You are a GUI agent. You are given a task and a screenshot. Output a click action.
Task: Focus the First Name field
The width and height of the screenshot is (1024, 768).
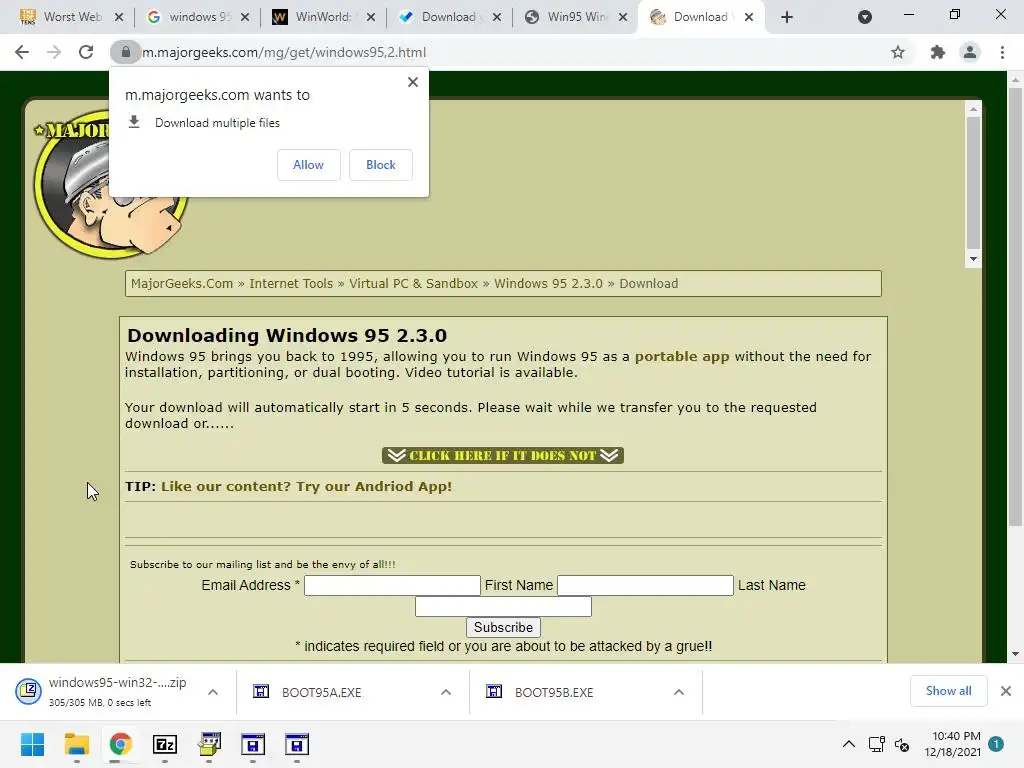[645, 585]
